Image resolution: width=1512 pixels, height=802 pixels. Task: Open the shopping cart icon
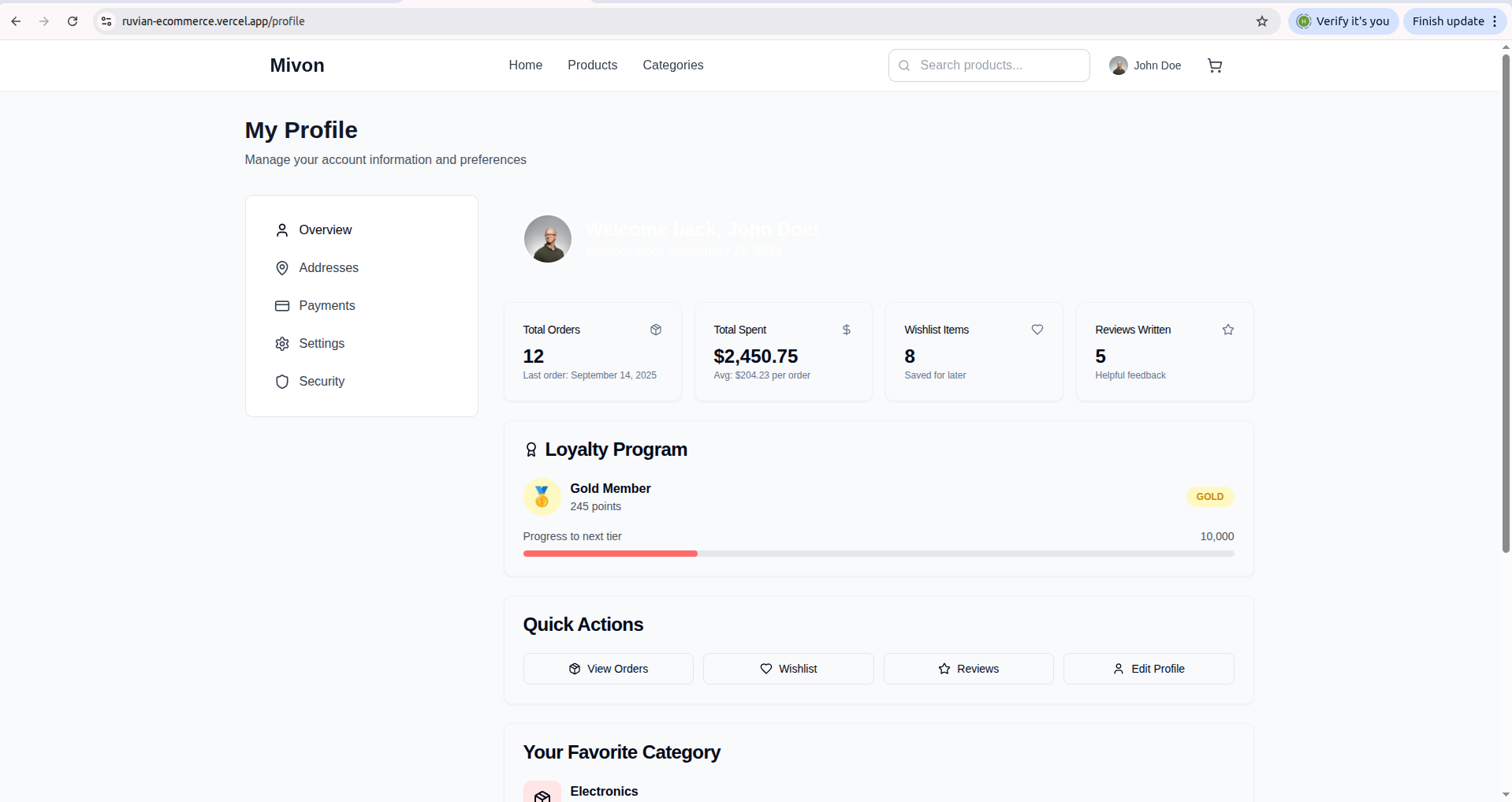(x=1215, y=65)
